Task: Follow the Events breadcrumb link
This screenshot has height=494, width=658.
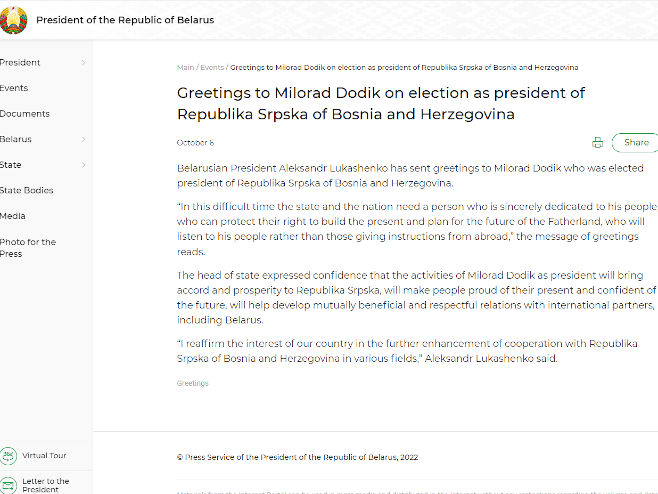Action: pos(212,68)
